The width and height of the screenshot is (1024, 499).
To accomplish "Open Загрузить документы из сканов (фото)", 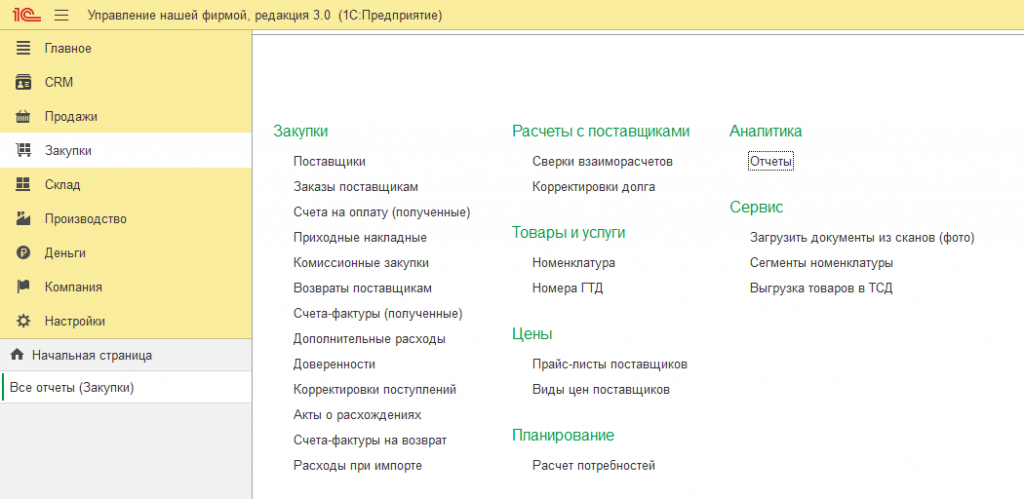I will (862, 238).
